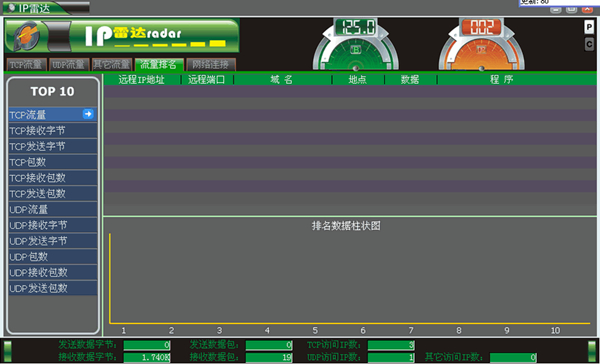
Task: Choose UDP接收字节 ranking
Action: (x=53, y=225)
